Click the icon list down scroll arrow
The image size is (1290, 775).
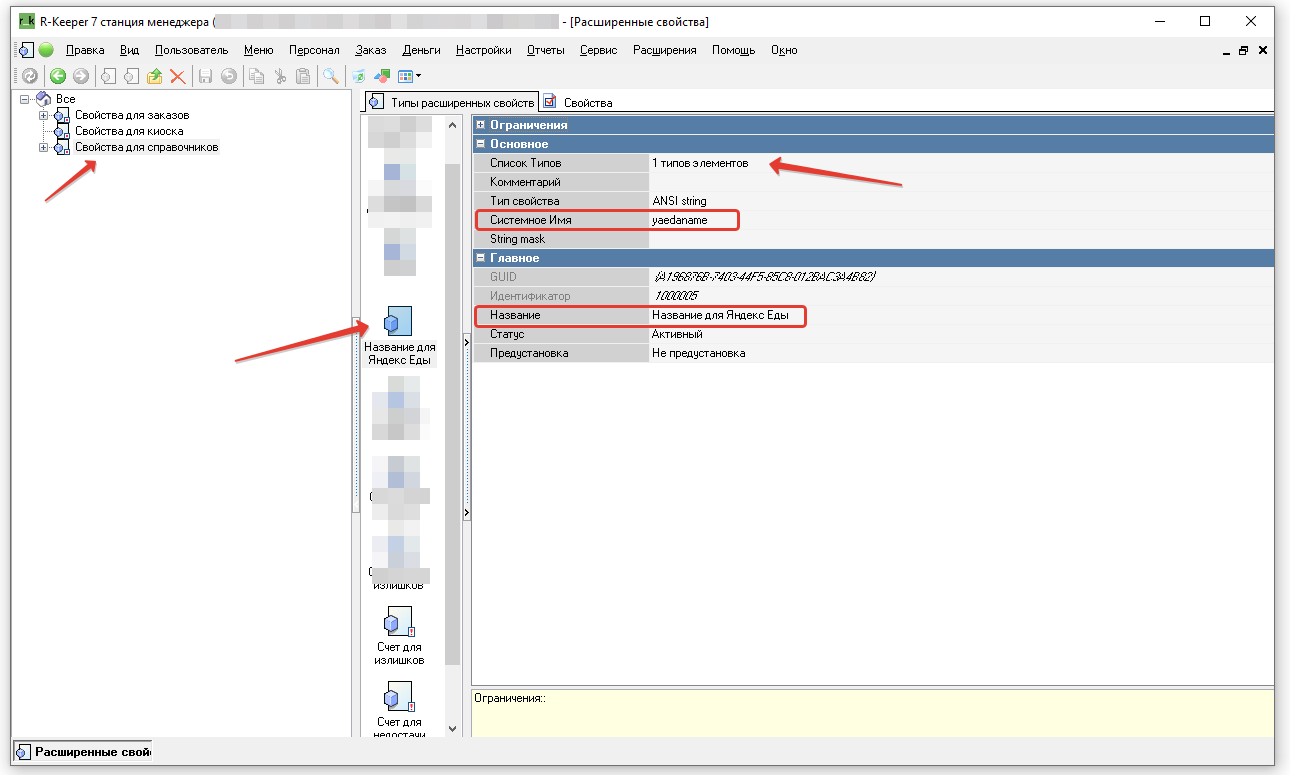coord(452,729)
